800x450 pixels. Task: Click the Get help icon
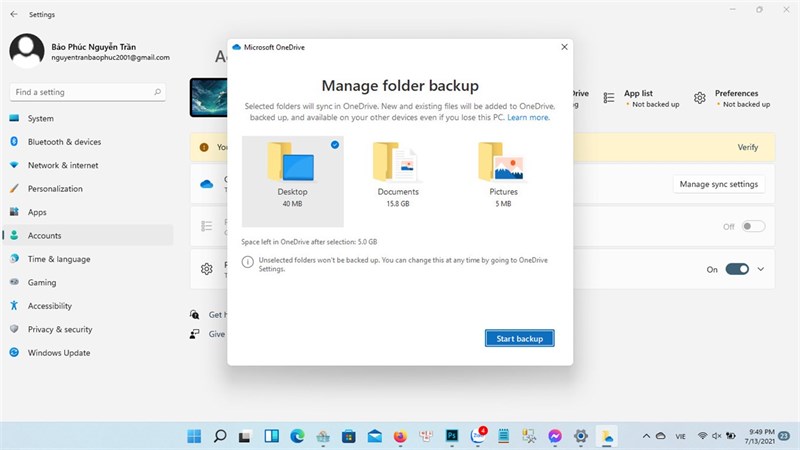coord(194,314)
